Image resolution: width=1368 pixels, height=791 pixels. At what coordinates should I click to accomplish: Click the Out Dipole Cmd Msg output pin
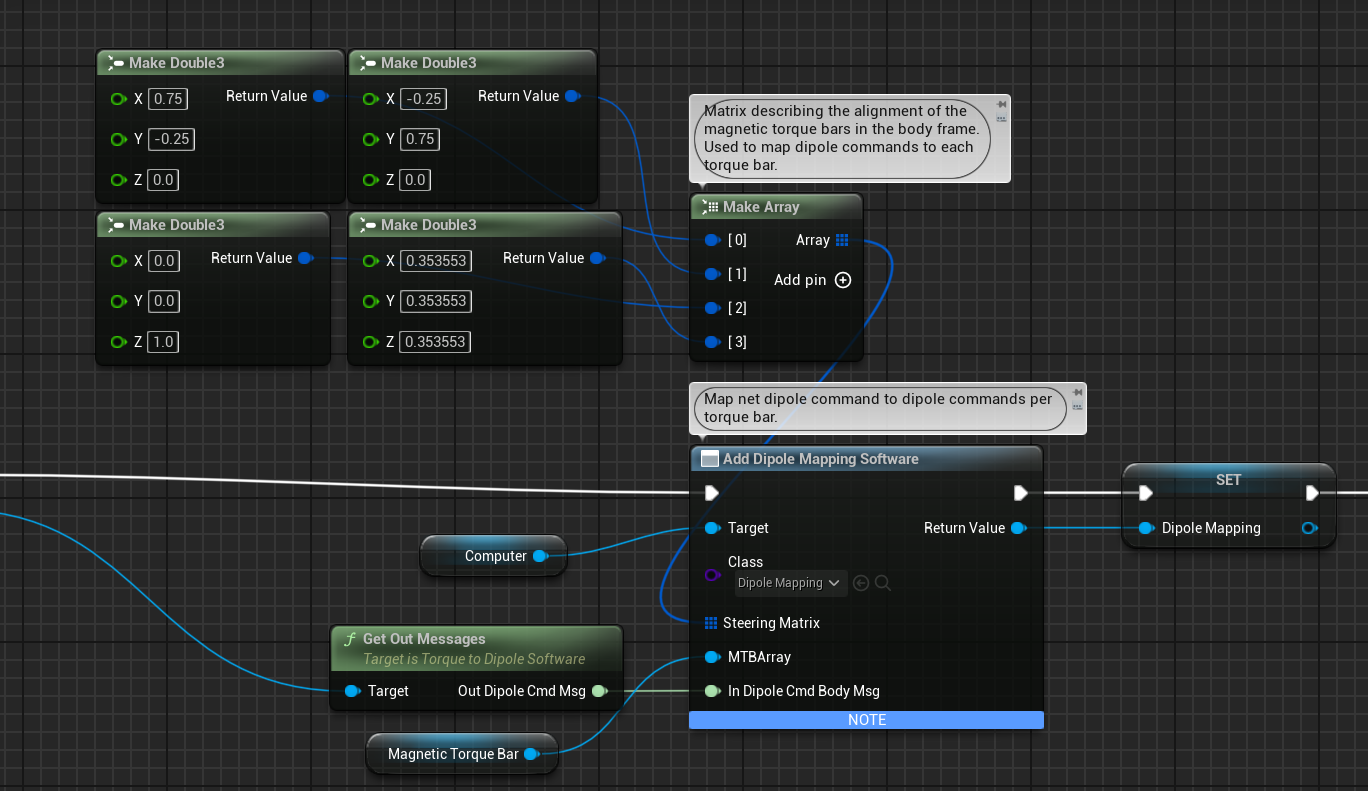coord(599,691)
